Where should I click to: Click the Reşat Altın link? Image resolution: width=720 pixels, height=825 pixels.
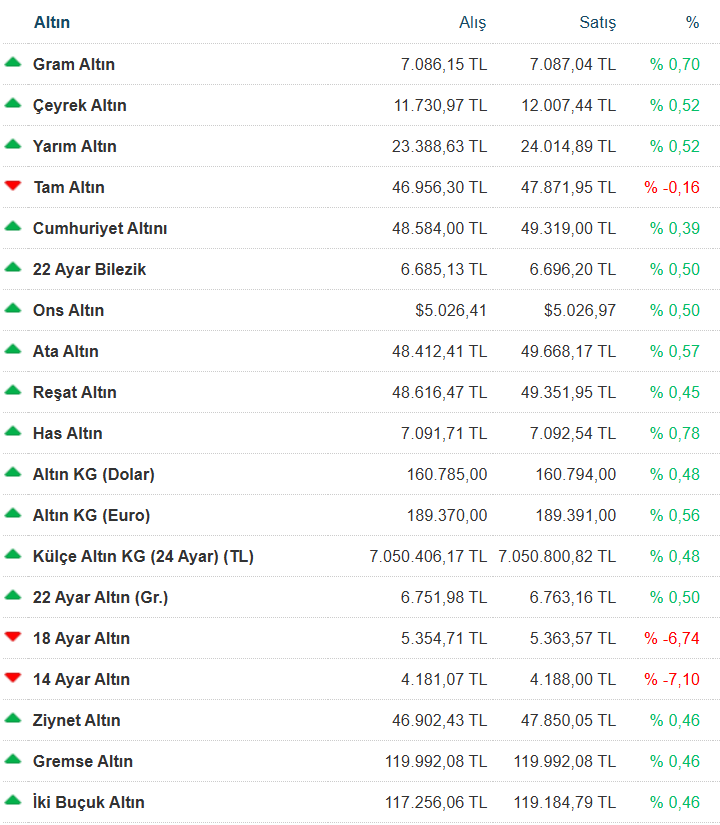pyautogui.click(x=75, y=392)
